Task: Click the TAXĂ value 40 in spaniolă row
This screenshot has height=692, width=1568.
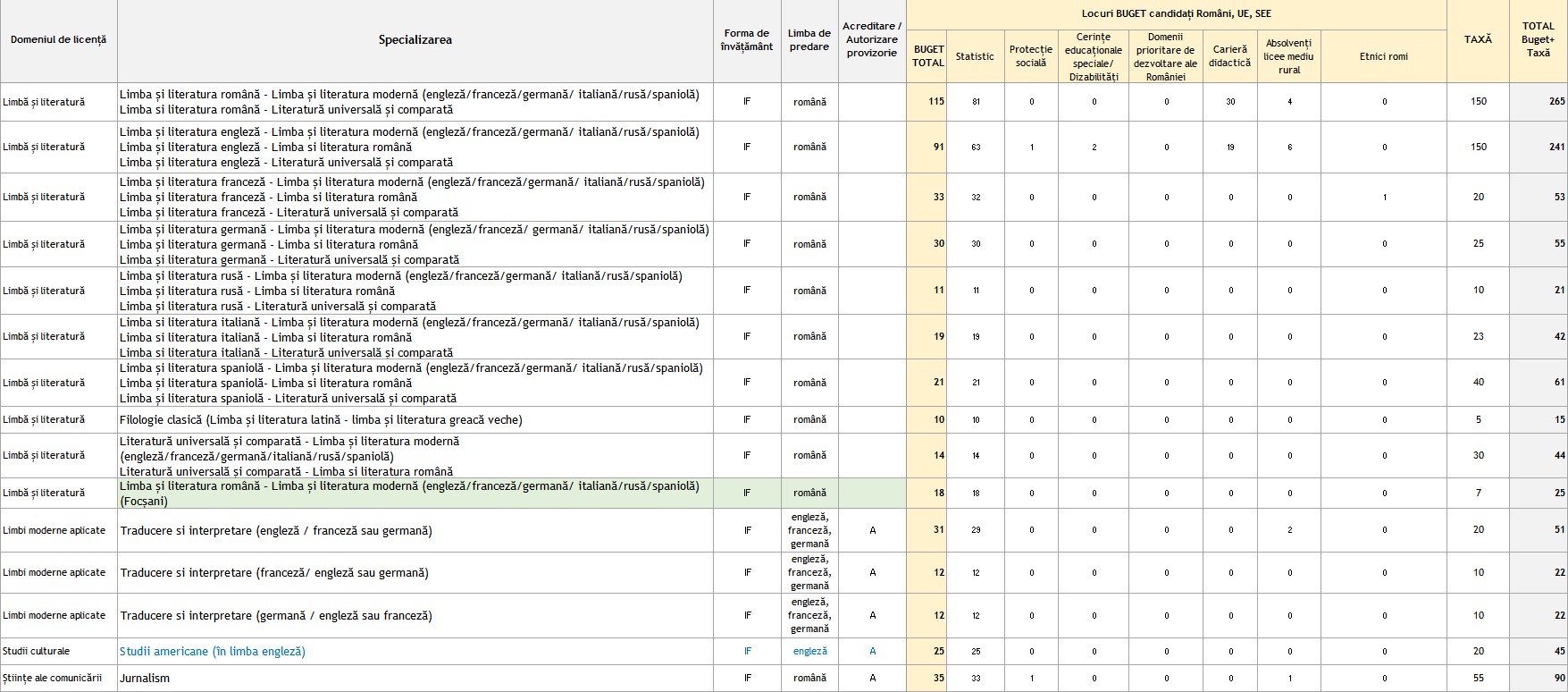Action: 1479,384
